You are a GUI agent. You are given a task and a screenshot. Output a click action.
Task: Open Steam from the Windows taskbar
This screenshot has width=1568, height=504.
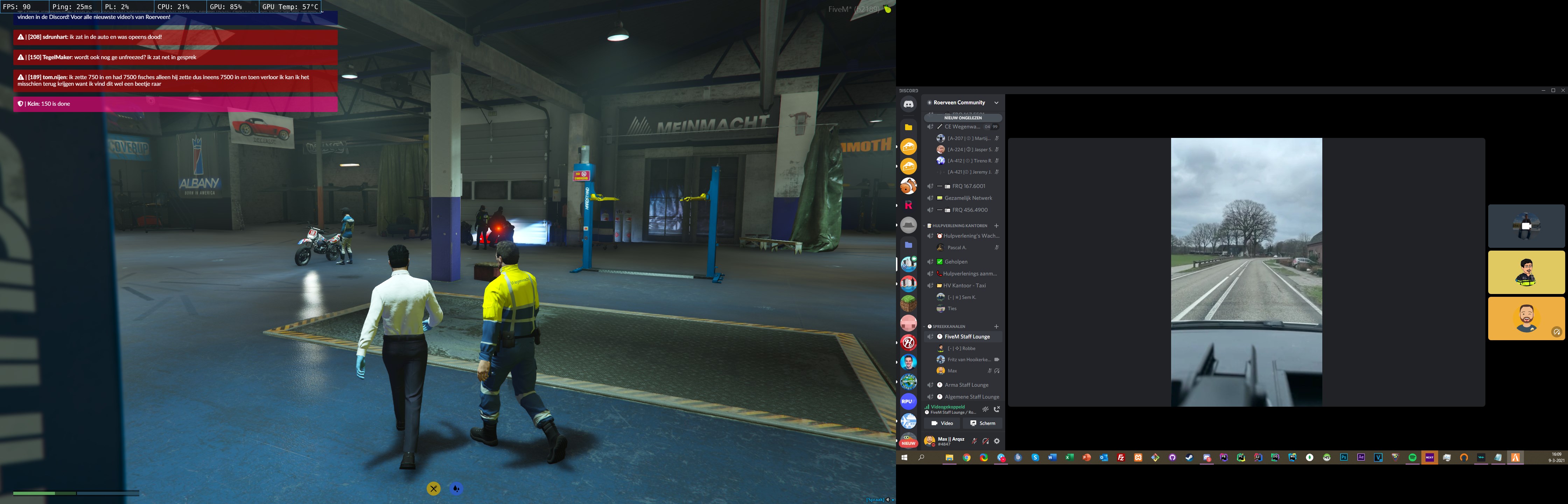pyautogui.click(x=1189, y=457)
